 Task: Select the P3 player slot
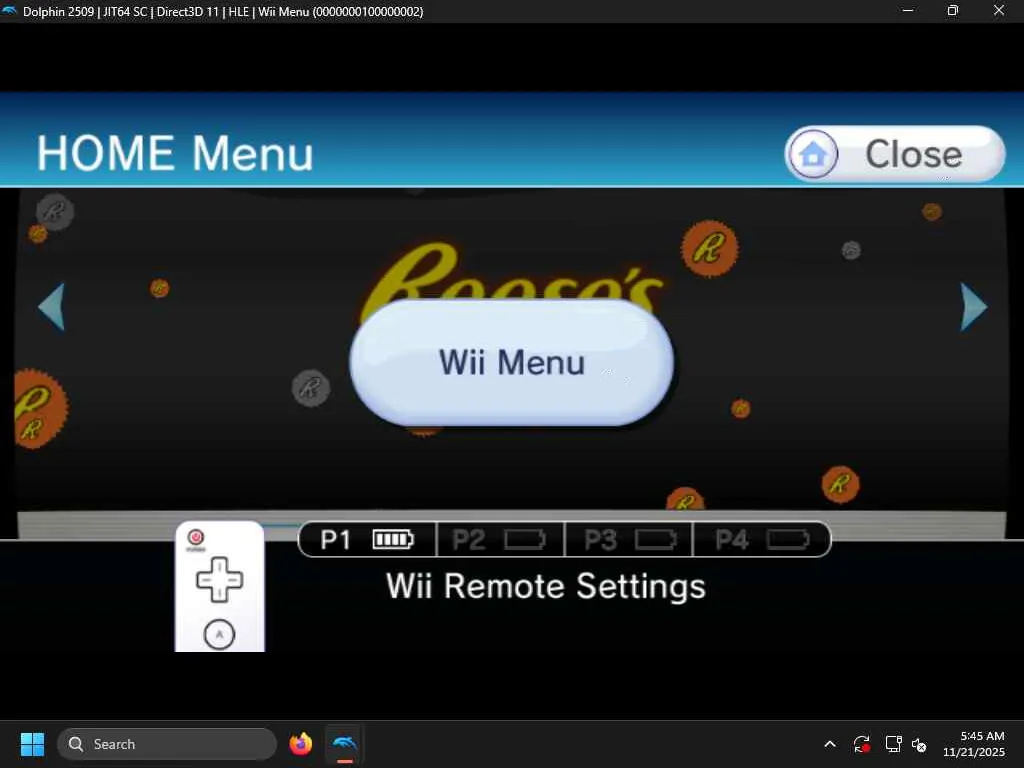click(628, 539)
